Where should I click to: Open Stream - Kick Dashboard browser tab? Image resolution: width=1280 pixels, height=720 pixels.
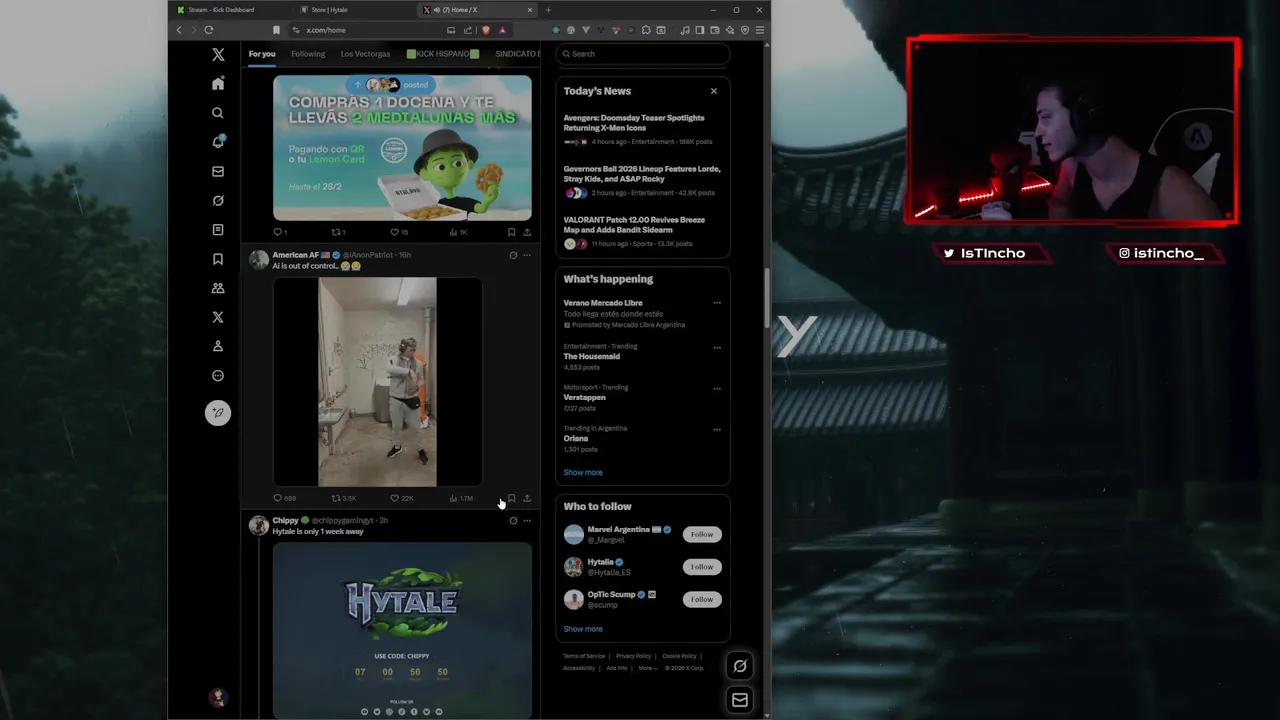228,10
